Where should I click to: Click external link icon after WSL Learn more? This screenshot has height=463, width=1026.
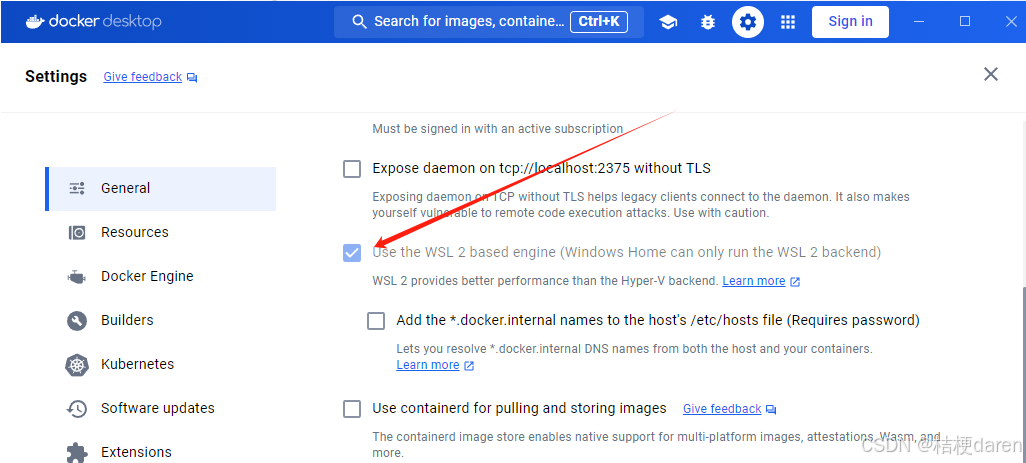point(795,281)
